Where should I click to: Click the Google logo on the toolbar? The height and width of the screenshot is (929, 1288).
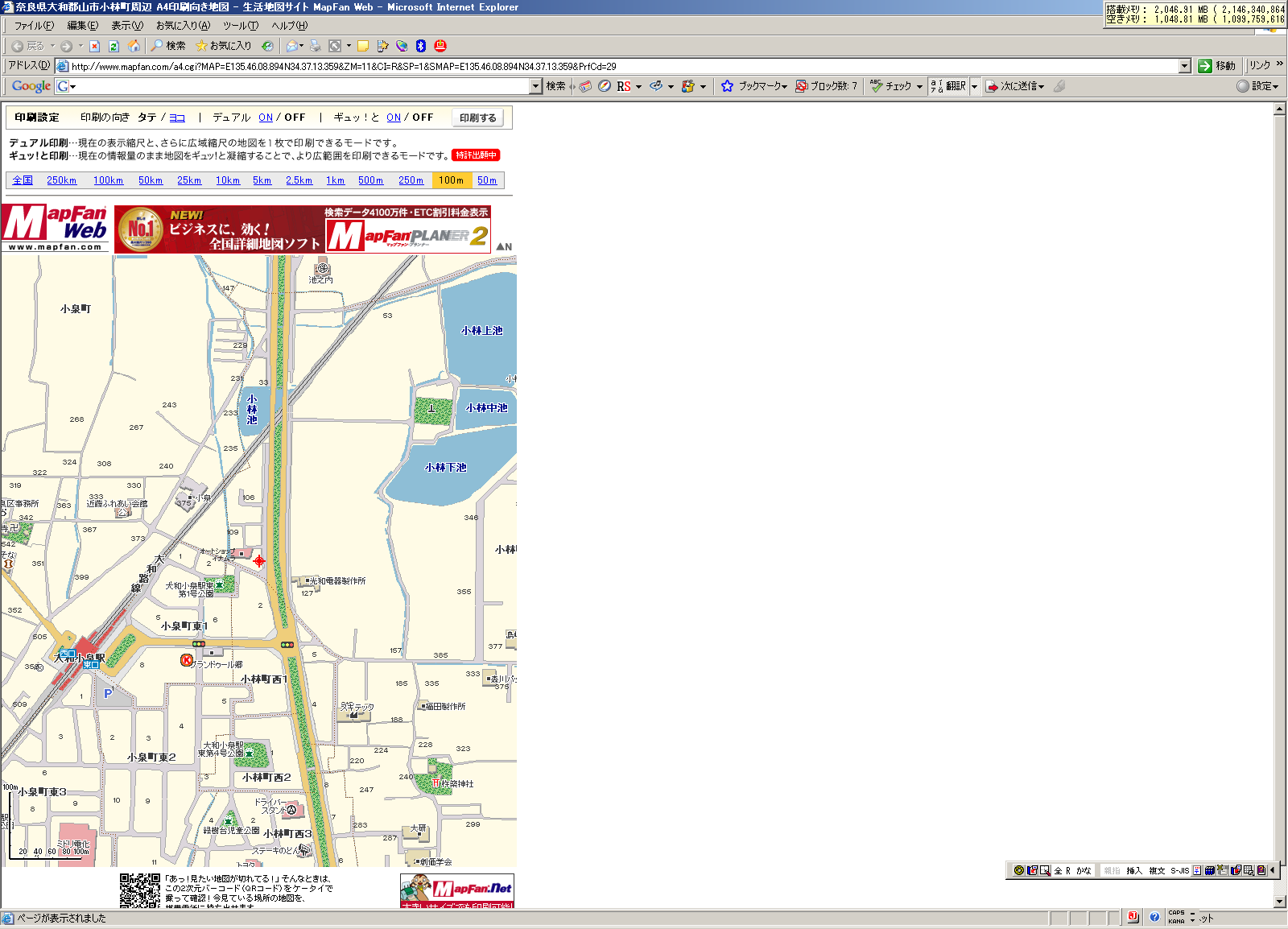(31, 86)
